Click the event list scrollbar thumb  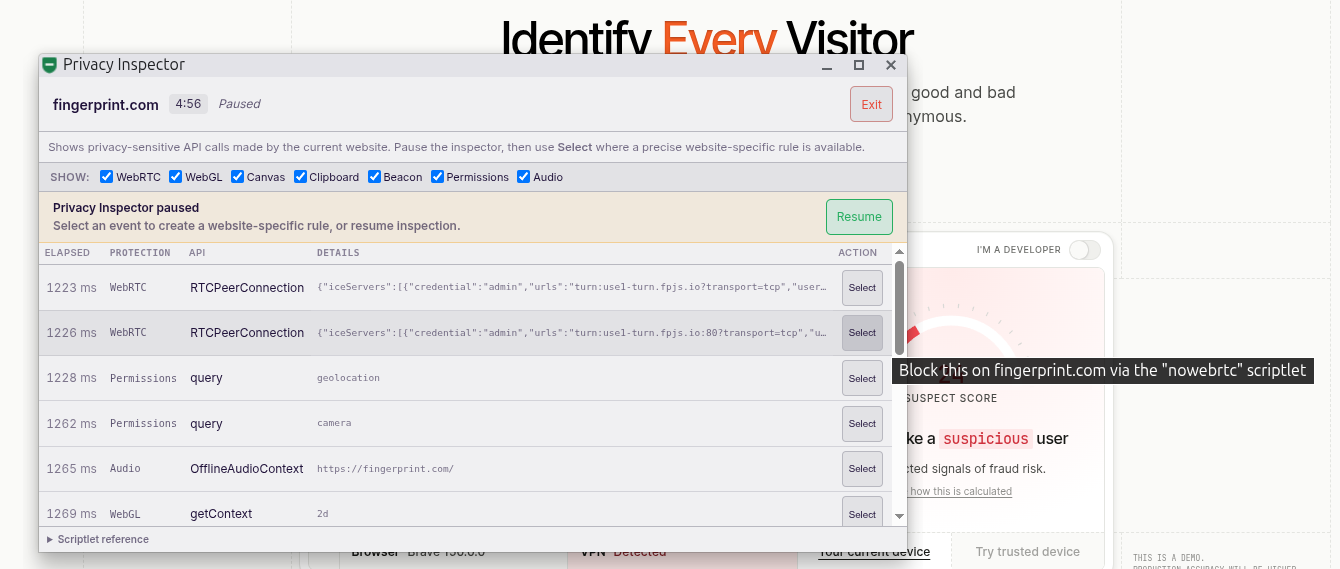[x=899, y=308]
